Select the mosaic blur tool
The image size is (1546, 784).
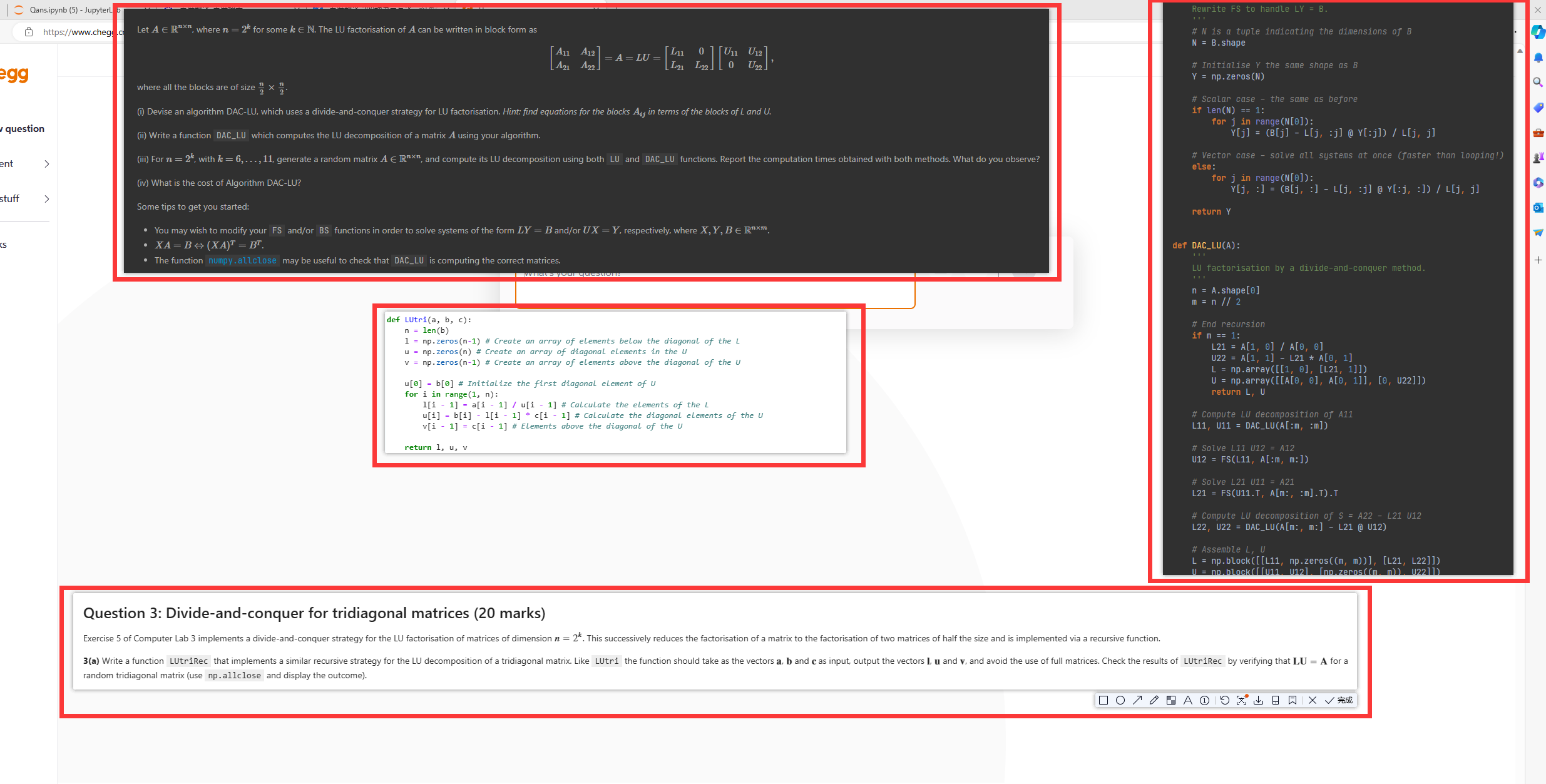click(1172, 700)
